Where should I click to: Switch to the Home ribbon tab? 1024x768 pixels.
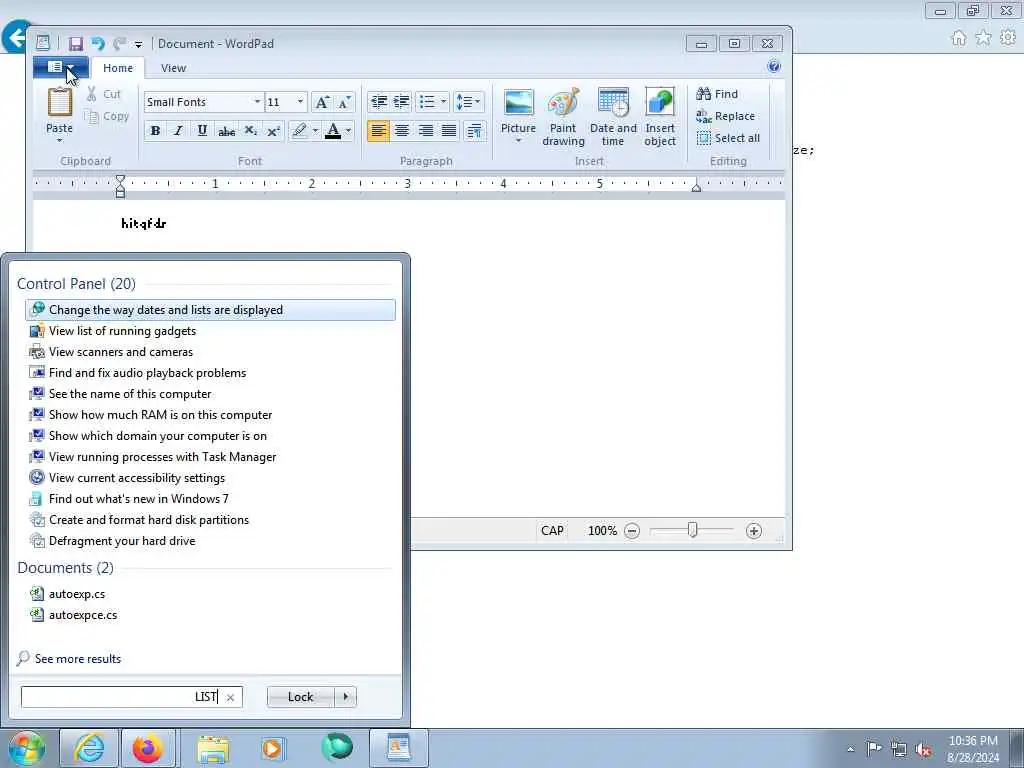[118, 68]
